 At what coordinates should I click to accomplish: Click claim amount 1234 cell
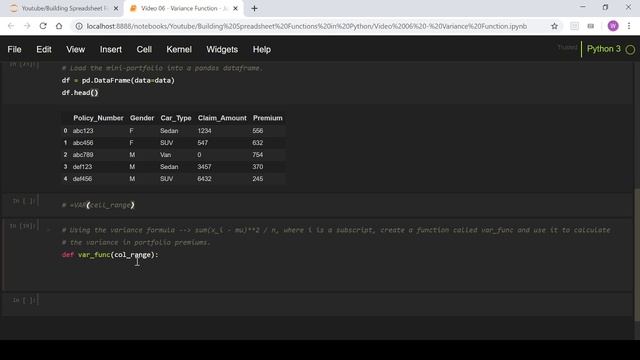pyautogui.click(x=204, y=131)
